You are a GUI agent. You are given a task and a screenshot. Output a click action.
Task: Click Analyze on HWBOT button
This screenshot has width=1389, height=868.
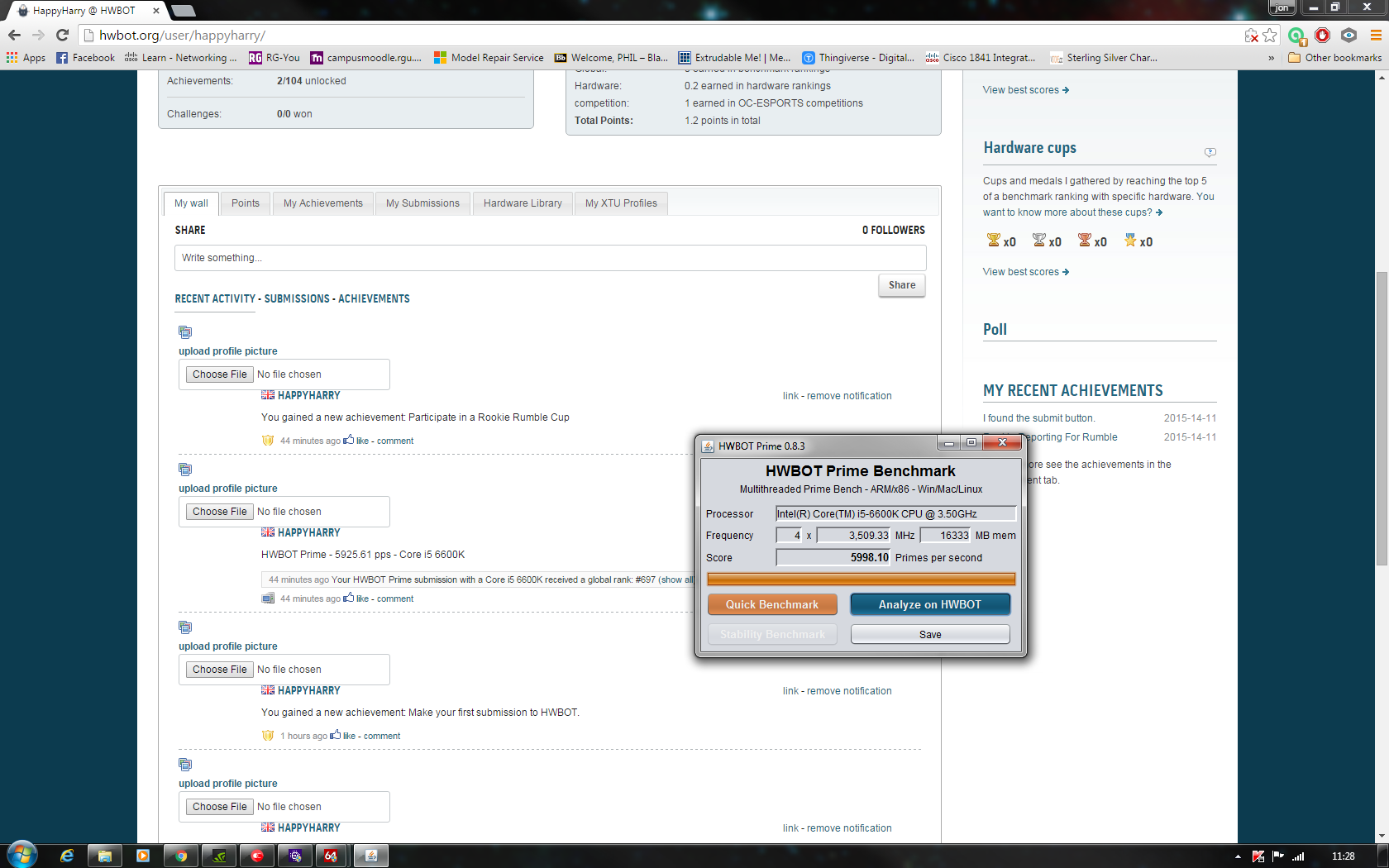point(930,604)
